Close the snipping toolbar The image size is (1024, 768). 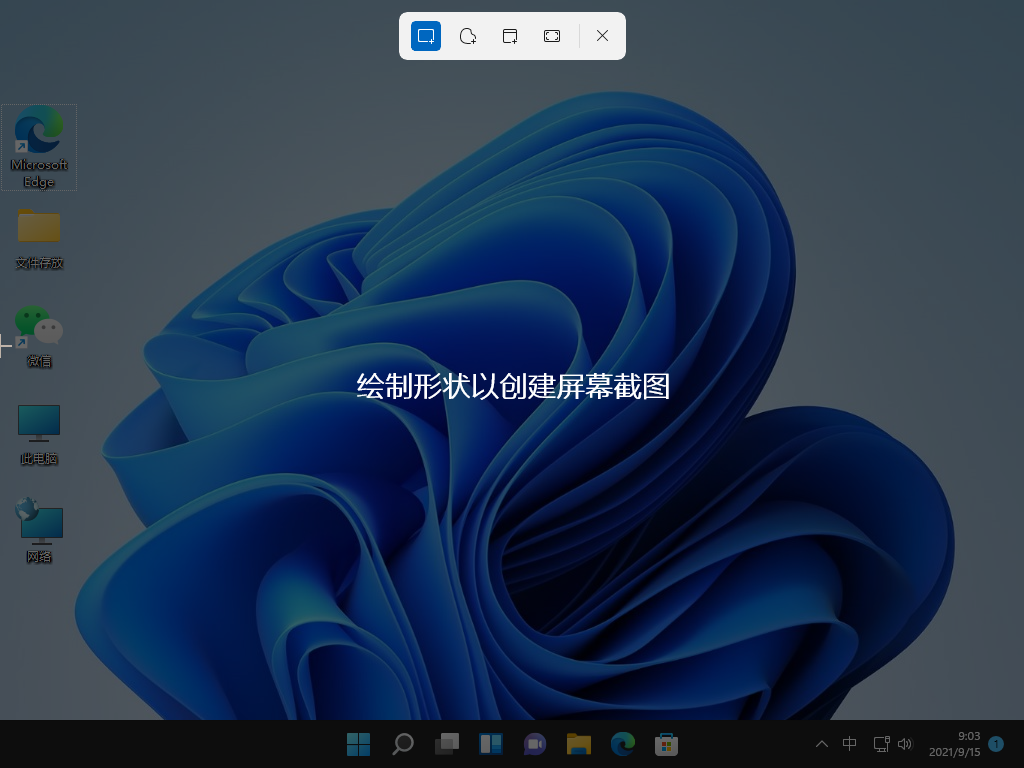tap(602, 36)
